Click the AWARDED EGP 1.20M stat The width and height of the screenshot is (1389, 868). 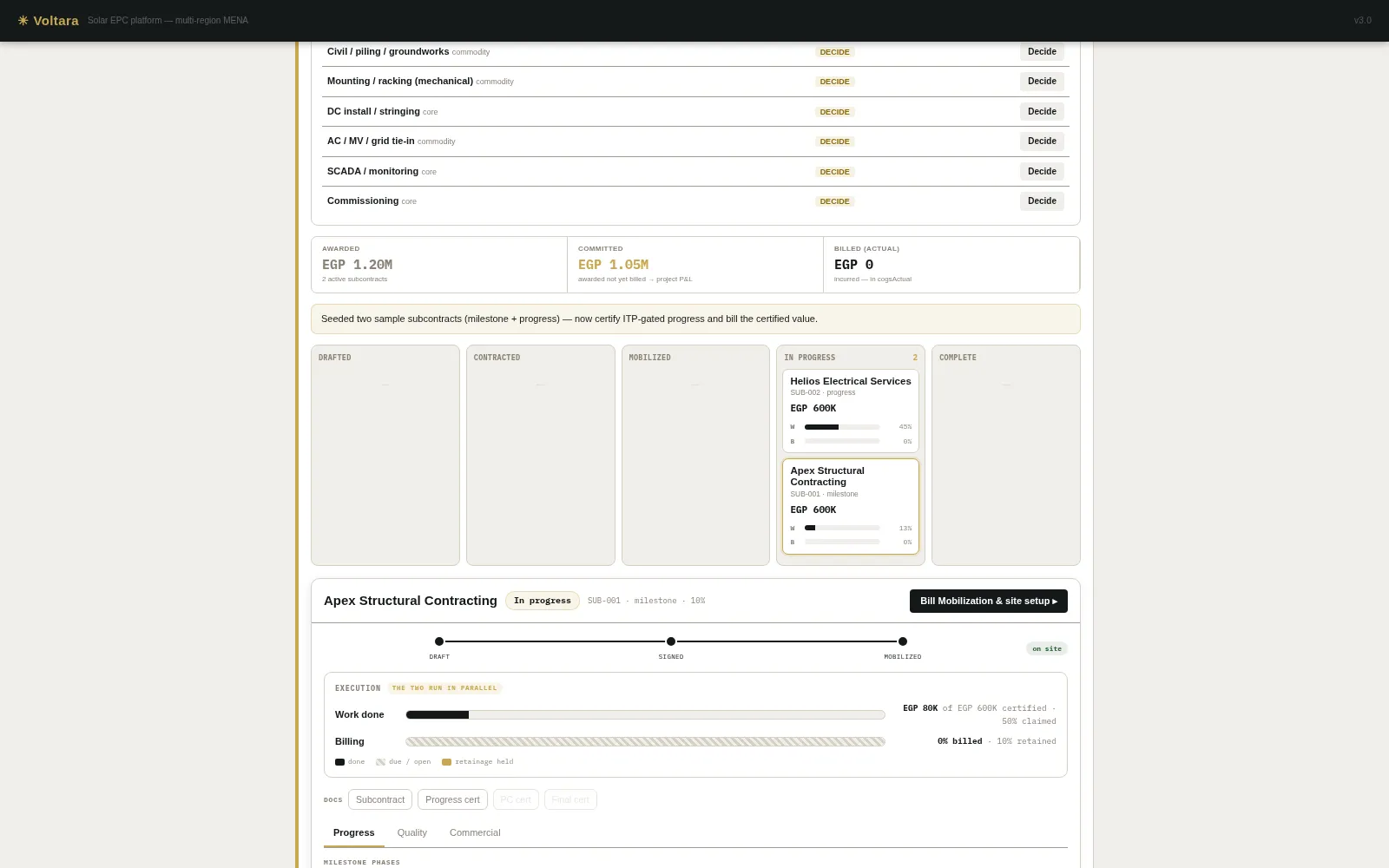[439, 265]
